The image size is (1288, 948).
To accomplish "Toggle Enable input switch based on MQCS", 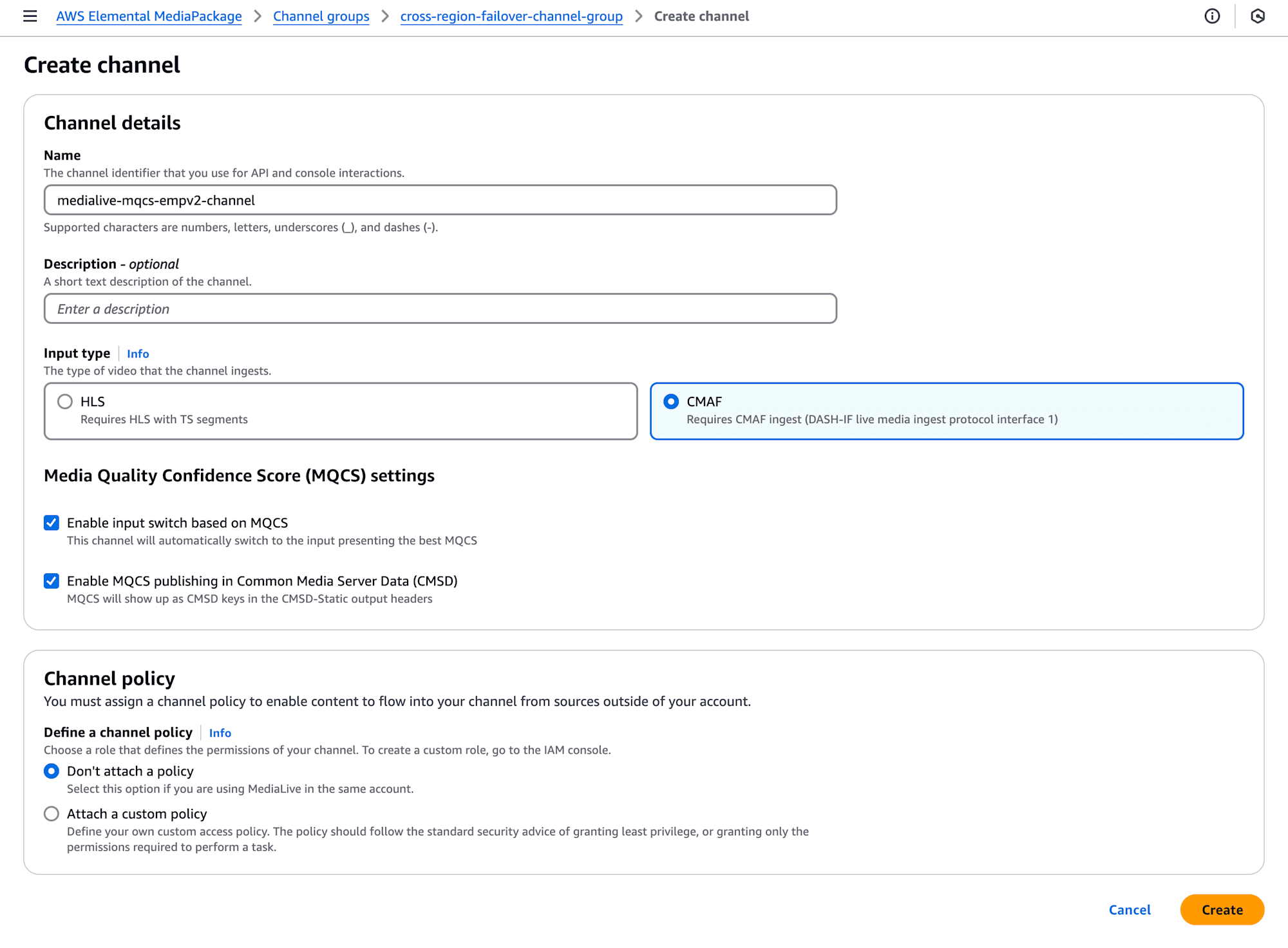I will [x=52, y=522].
